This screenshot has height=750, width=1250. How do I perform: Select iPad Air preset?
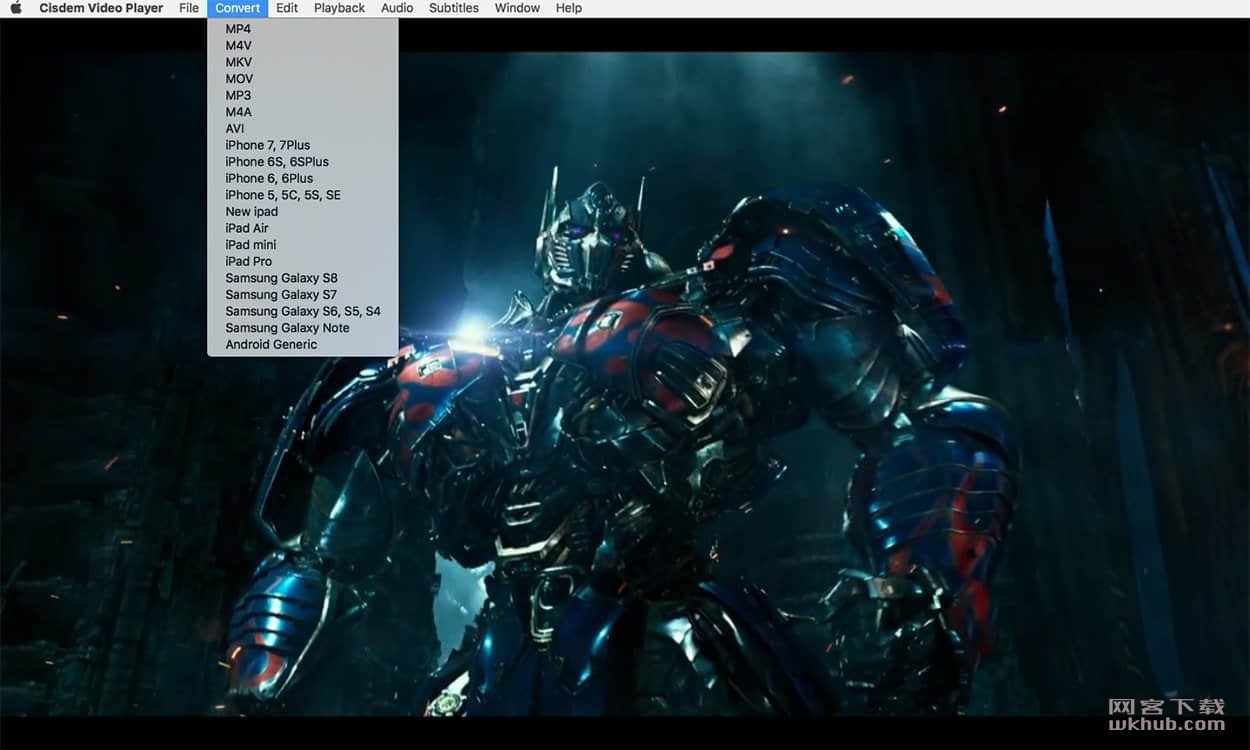pyautogui.click(x=302, y=228)
